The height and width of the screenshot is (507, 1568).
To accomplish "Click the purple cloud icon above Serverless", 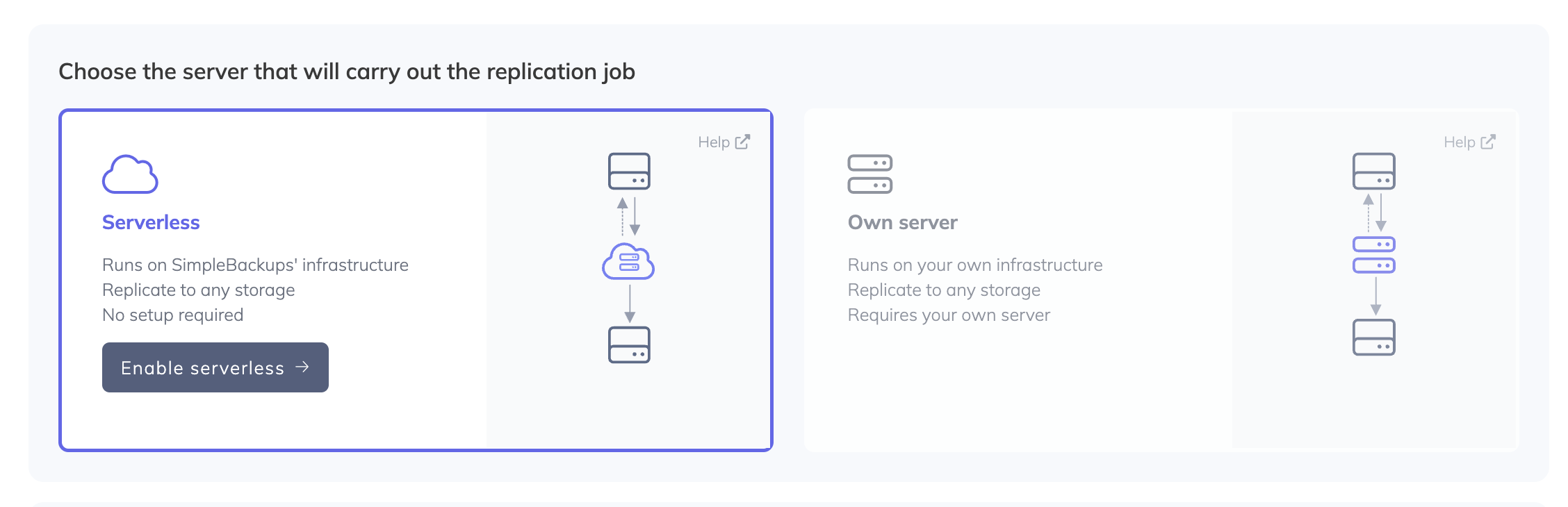I will tap(130, 174).
